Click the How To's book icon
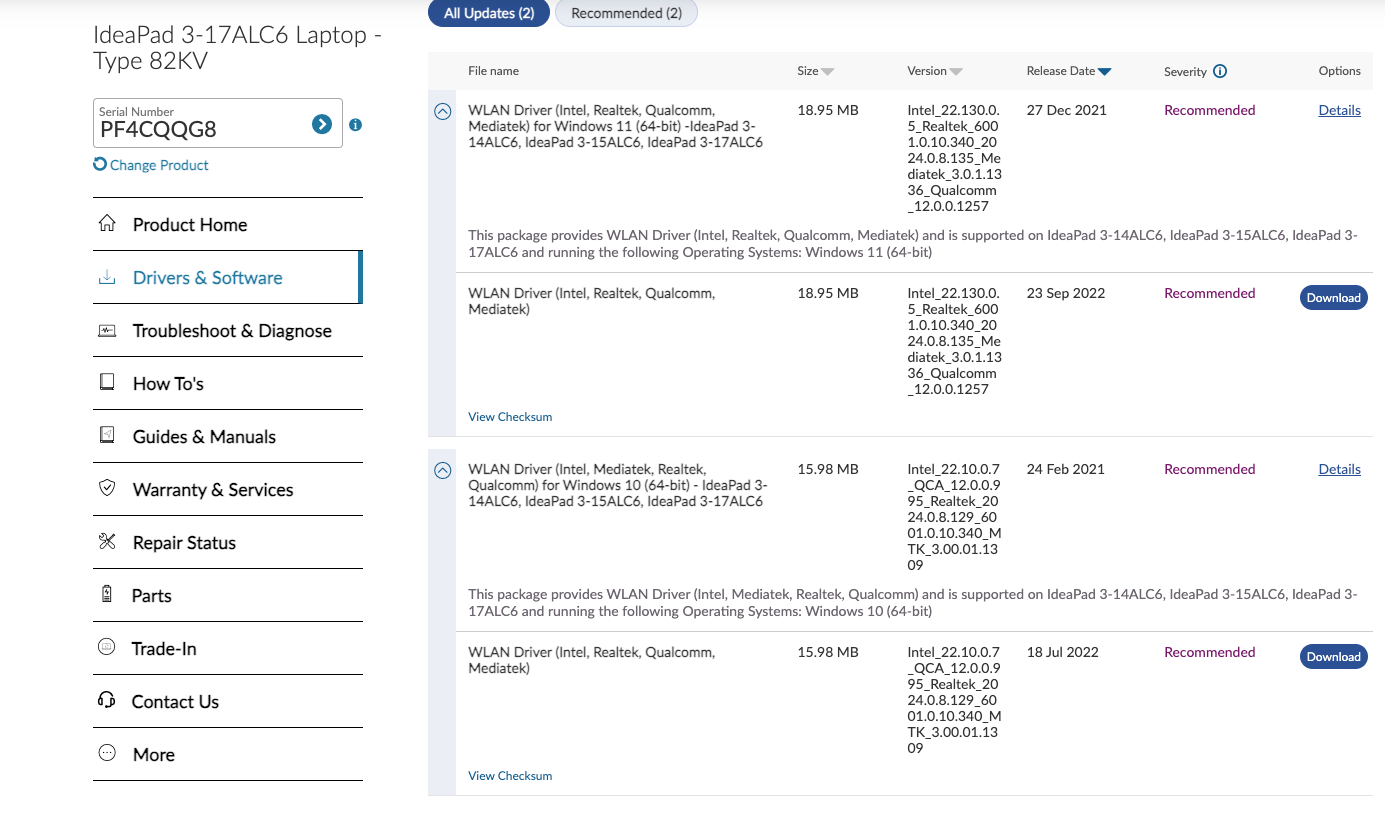 [x=107, y=382]
